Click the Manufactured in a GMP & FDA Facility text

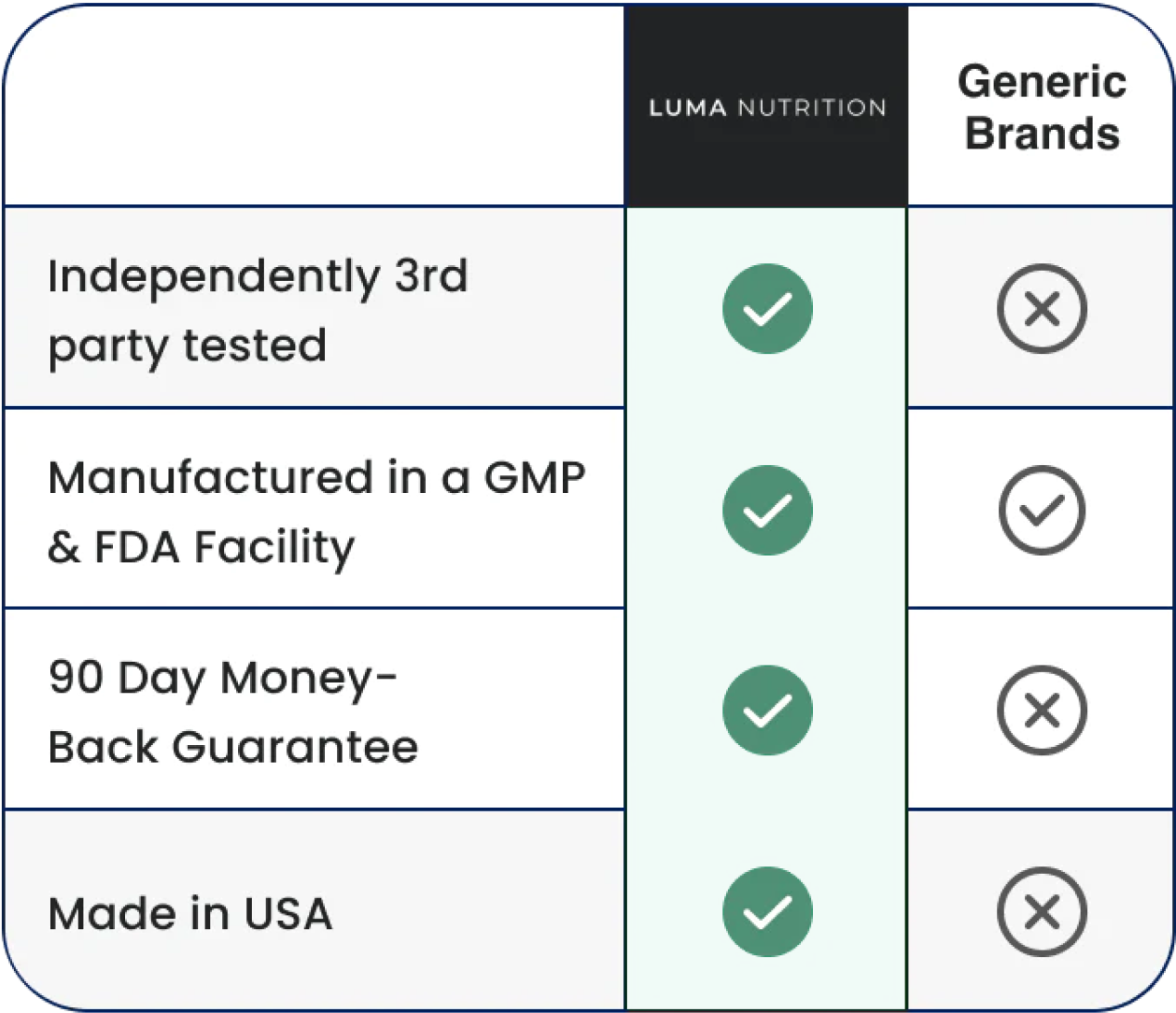316,513
